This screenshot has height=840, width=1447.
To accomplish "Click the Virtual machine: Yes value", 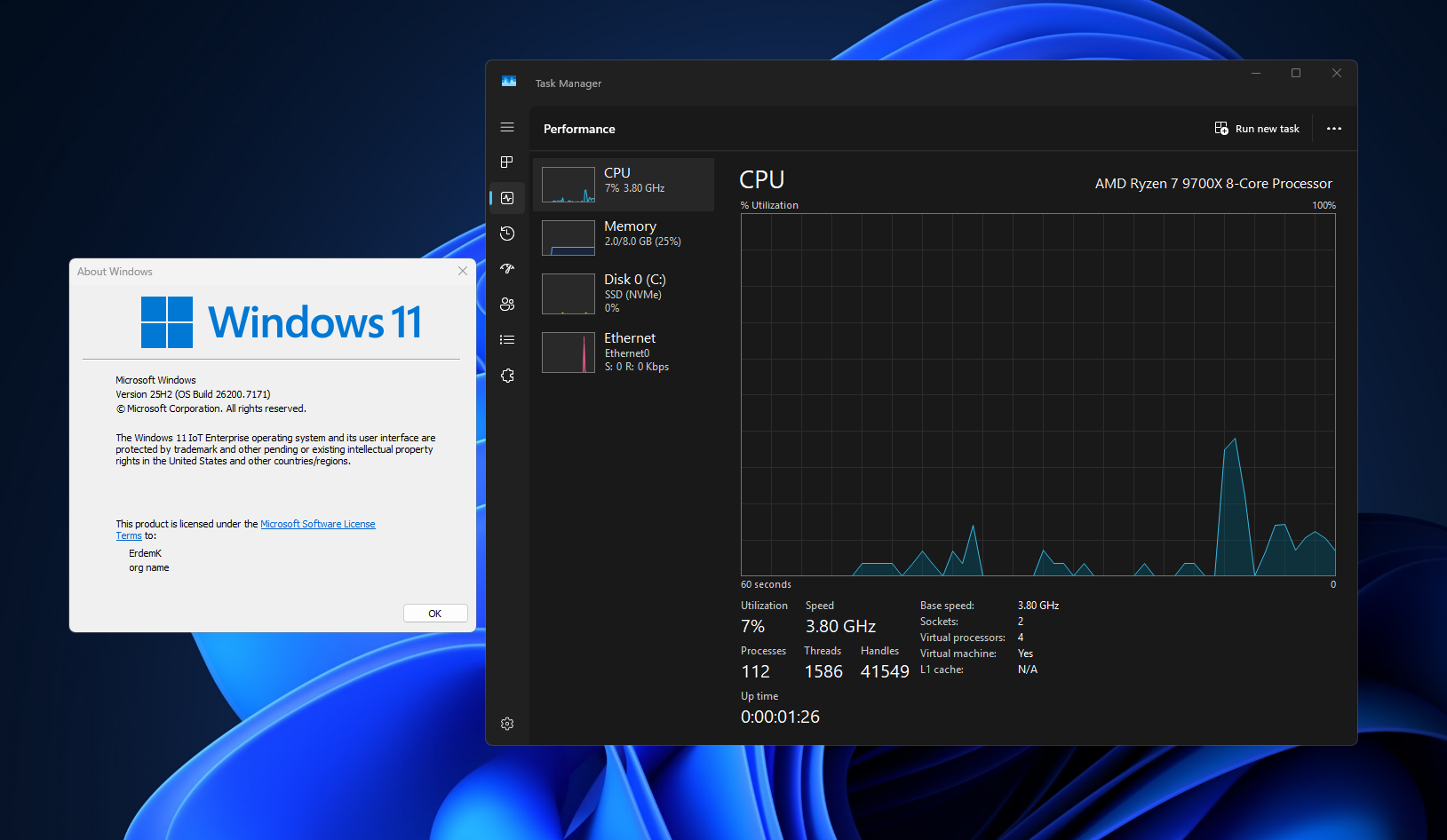I will coord(1025,654).
